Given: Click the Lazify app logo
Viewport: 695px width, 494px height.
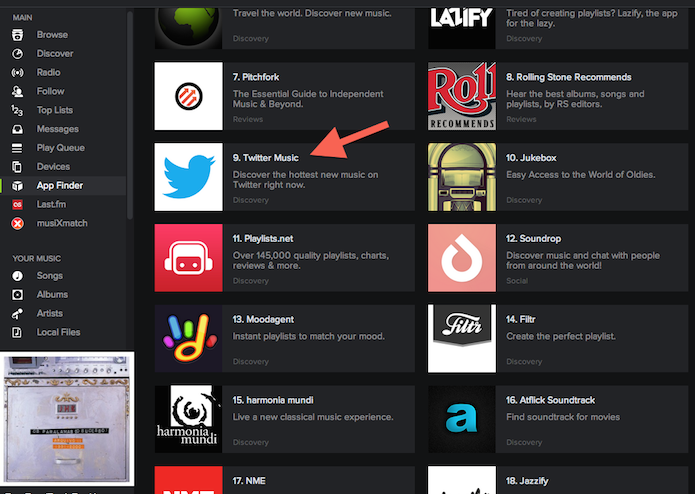Looking at the screenshot, I should point(462,27).
